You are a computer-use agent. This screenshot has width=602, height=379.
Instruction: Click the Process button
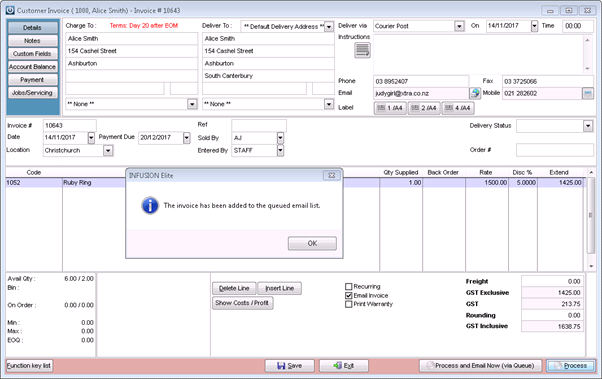coord(571,366)
